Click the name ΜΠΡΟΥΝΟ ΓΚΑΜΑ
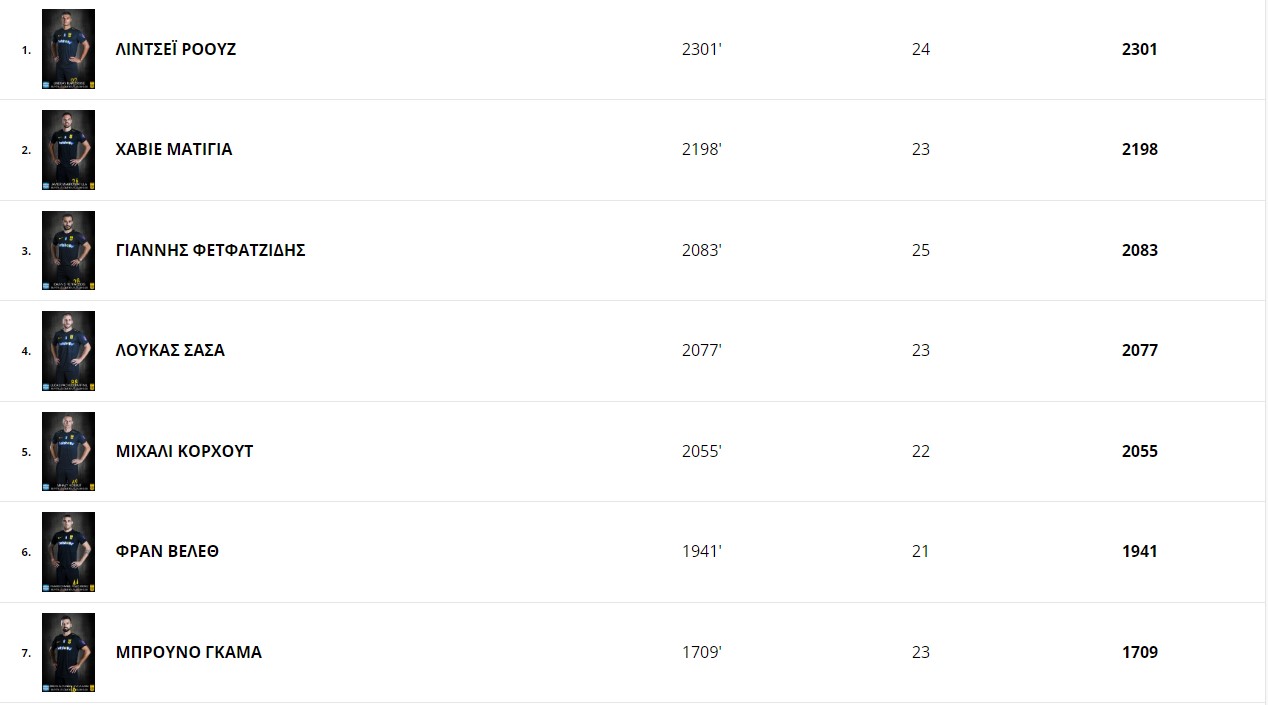The height and width of the screenshot is (705, 1268). 189,652
